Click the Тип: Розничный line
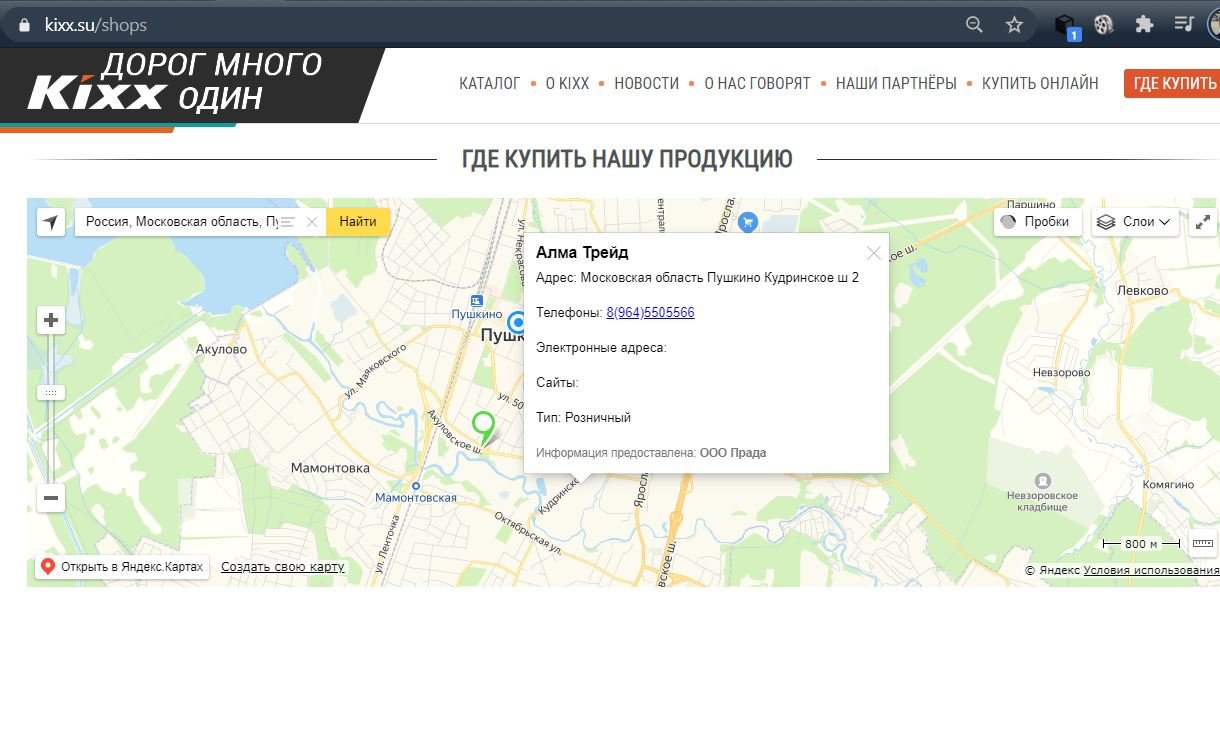Screen dimensions: 1220x748 pos(583,418)
